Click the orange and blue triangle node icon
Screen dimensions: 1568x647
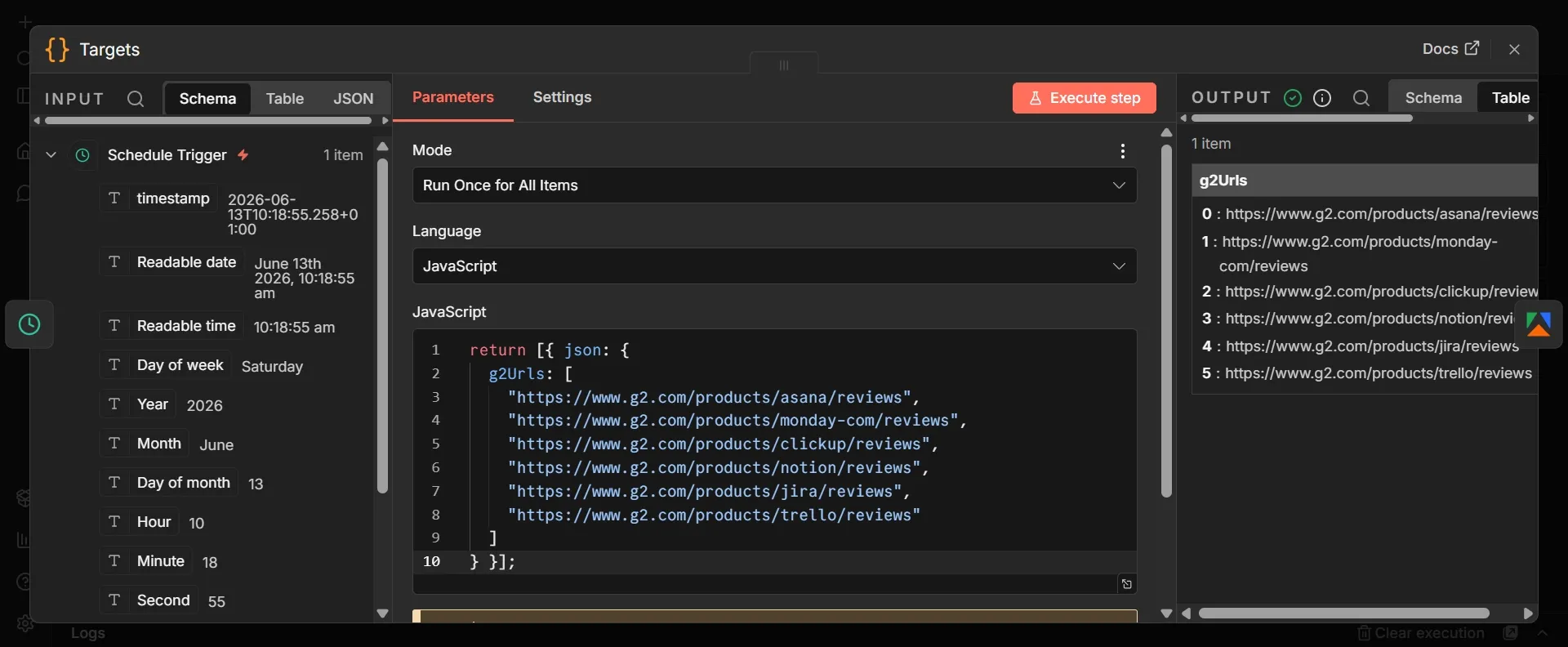tap(1539, 324)
